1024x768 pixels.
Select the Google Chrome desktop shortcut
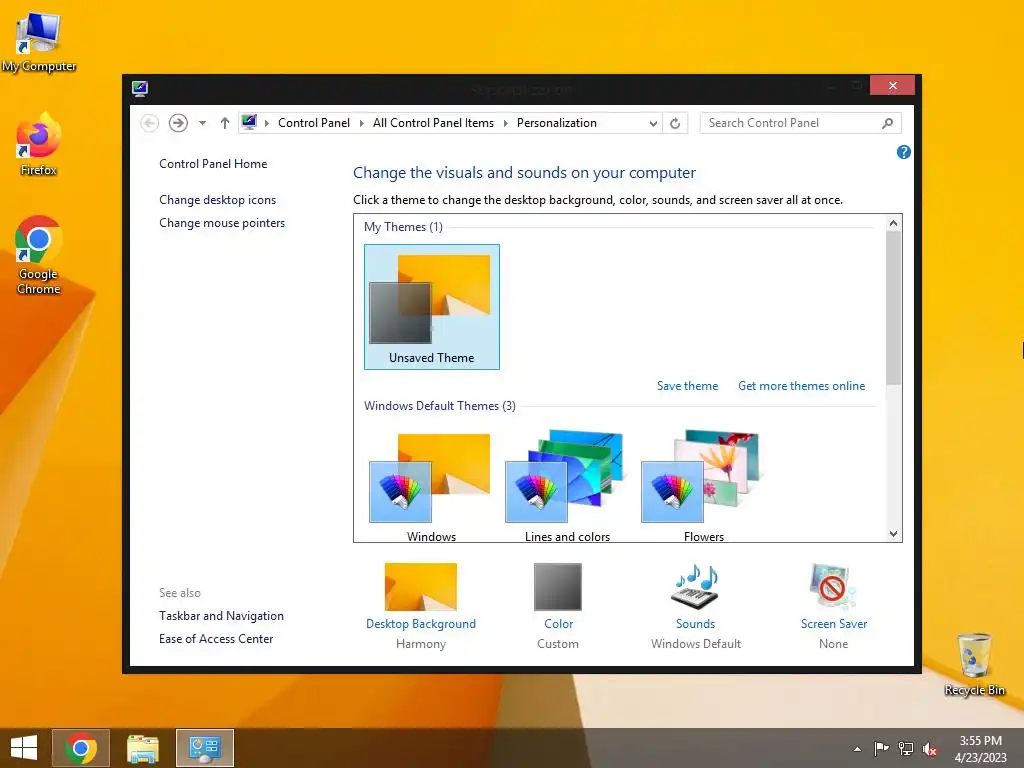point(39,256)
